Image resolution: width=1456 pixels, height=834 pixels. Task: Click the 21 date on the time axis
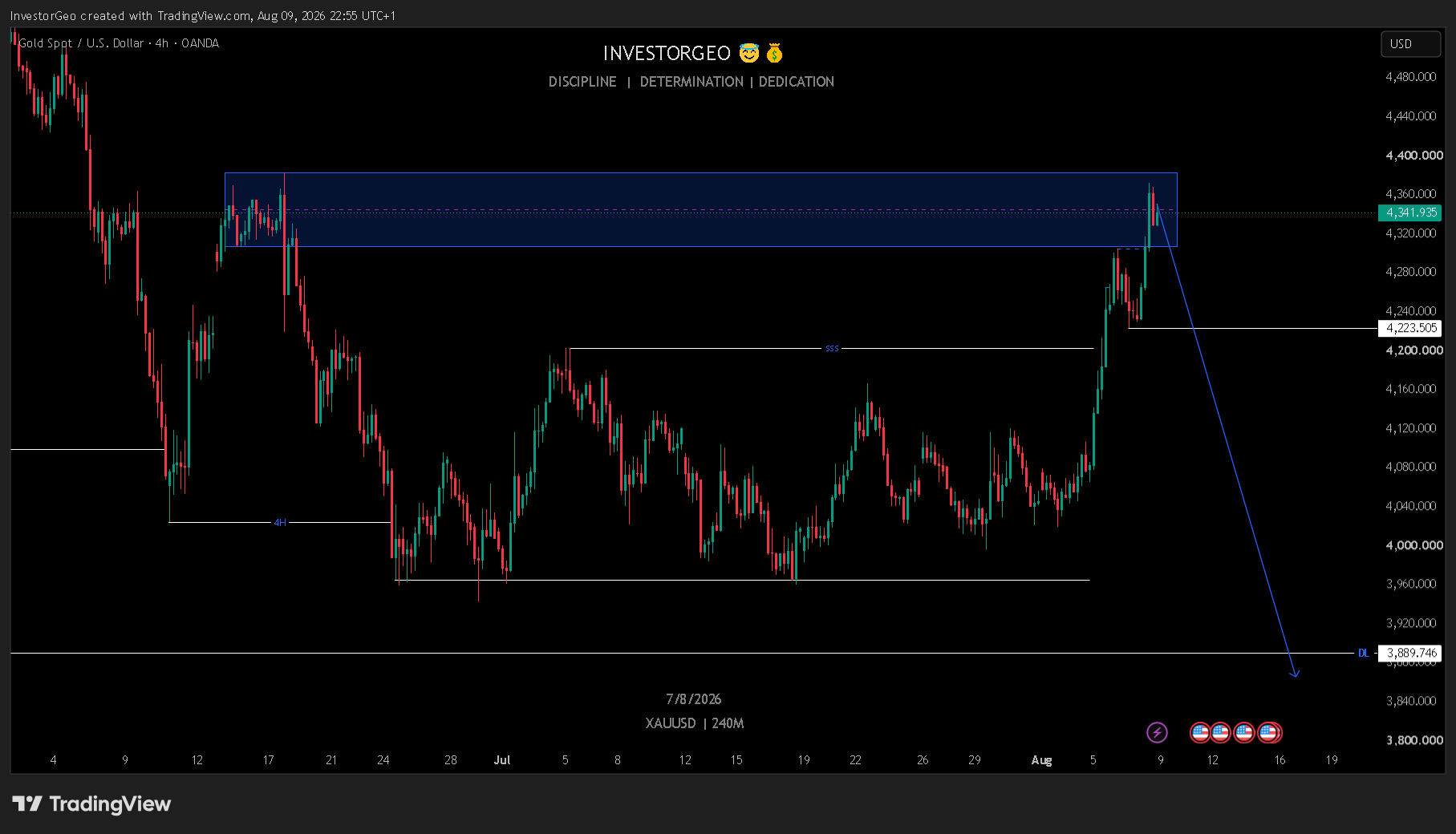point(331,760)
